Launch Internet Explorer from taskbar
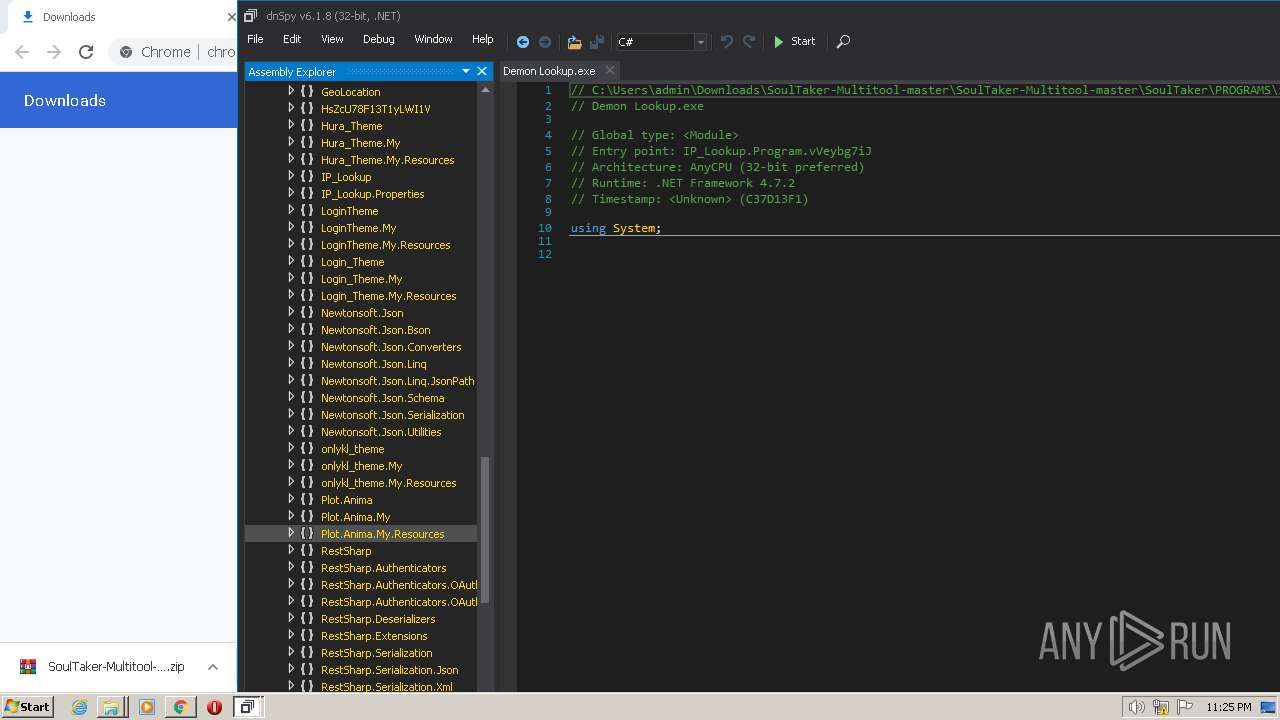The width and height of the screenshot is (1280, 720). (80, 707)
